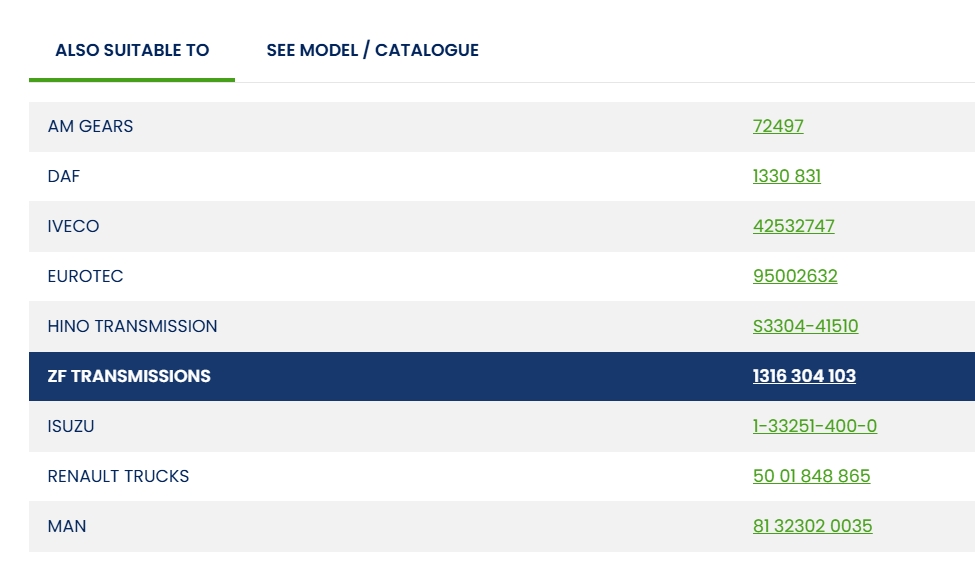Follow the Isuzu 1-33251-400-0 link

point(814,426)
